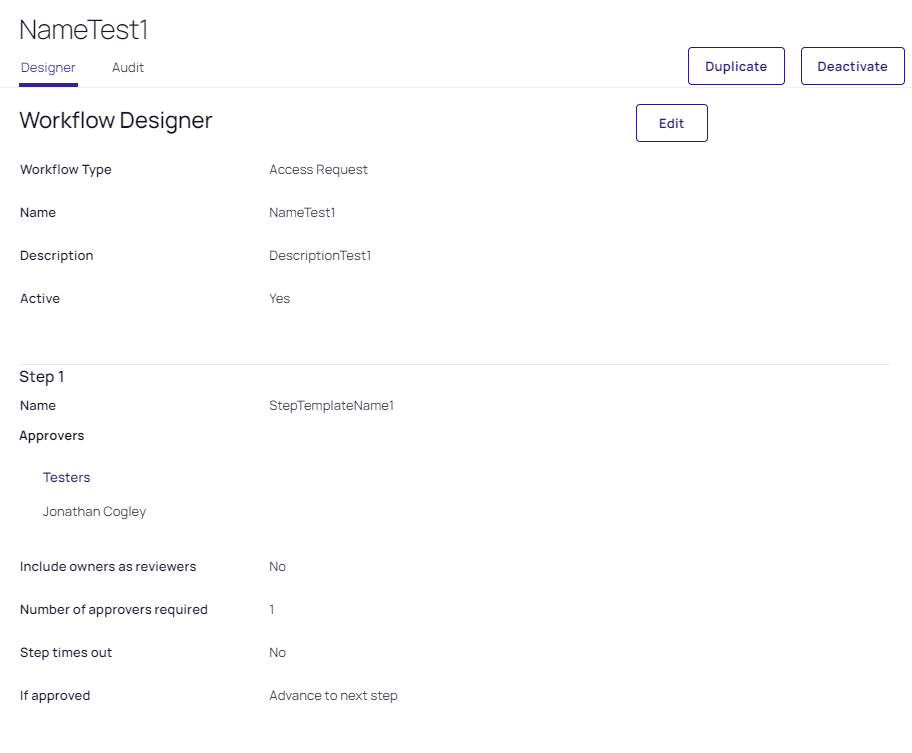The height and width of the screenshot is (753, 912).
Task: Select the Number of approvers required value
Action: pos(270,609)
